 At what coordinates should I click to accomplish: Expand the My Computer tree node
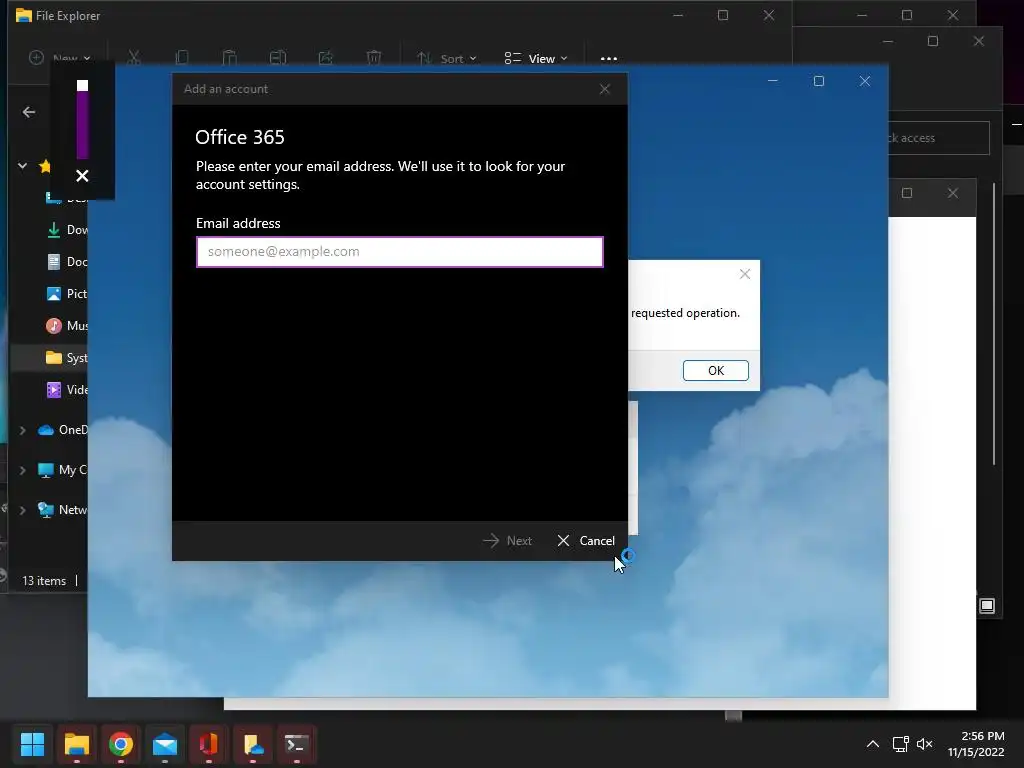pyautogui.click(x=22, y=470)
